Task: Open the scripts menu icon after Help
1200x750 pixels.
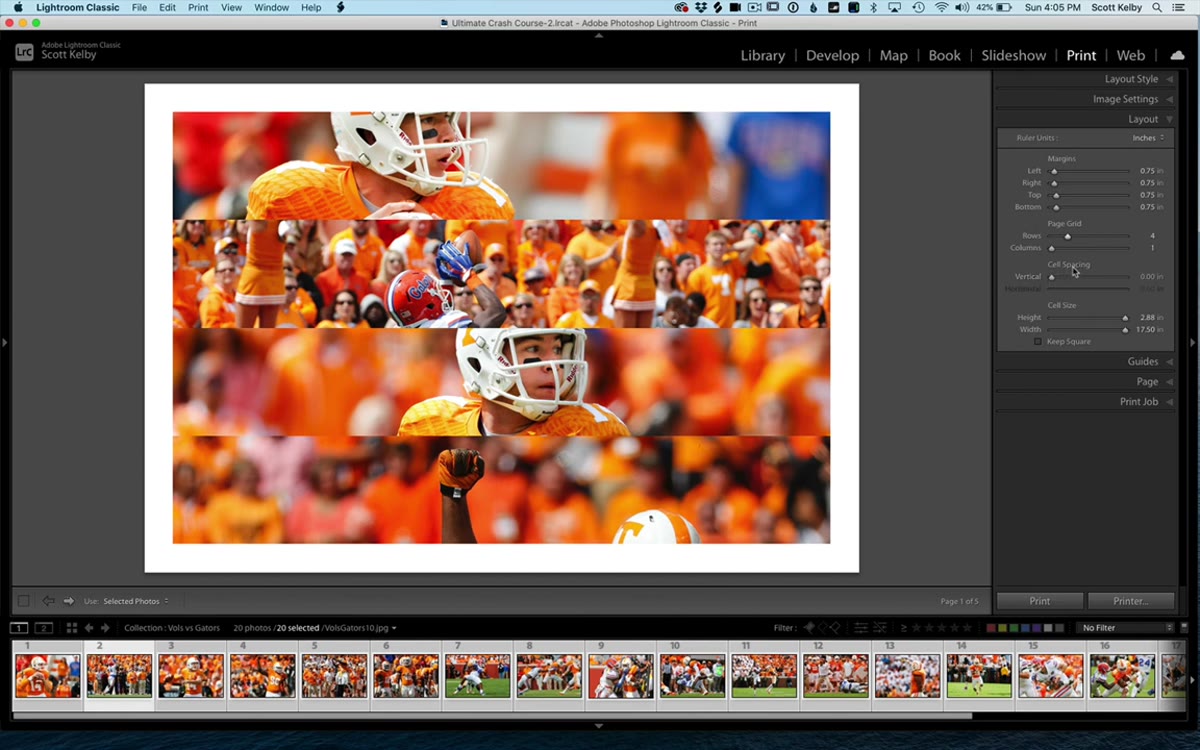Action: [341, 7]
